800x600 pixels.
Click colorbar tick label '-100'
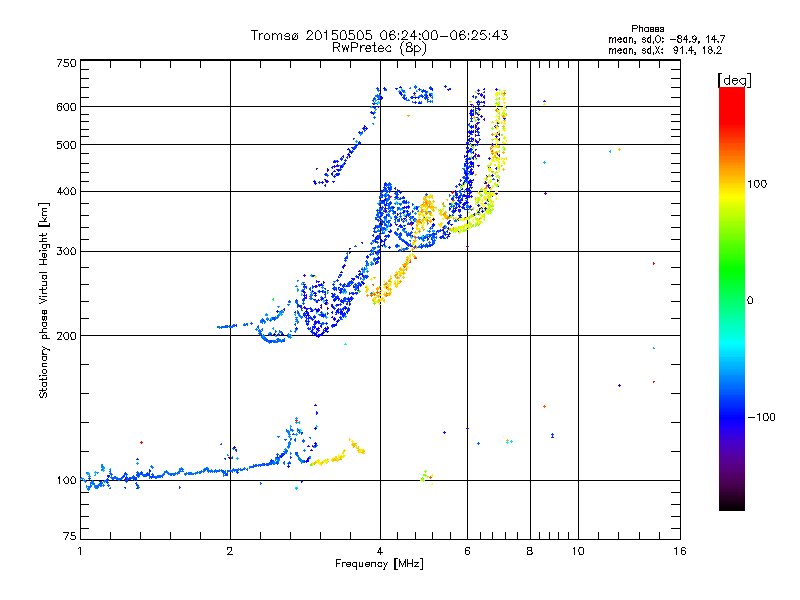[761, 417]
